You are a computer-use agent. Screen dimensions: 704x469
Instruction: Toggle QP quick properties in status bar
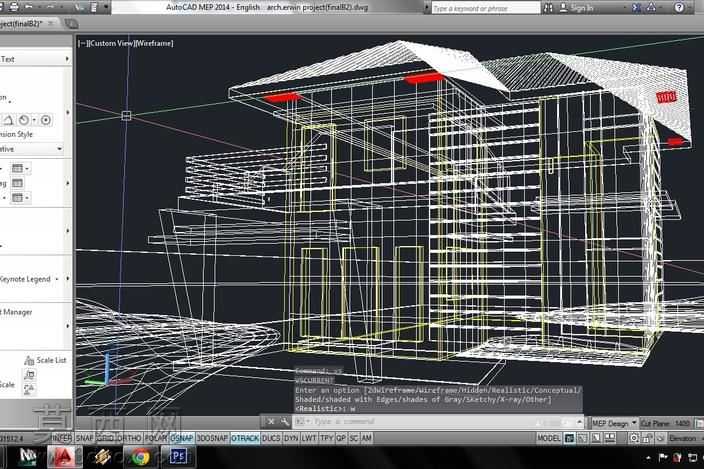tap(341, 438)
